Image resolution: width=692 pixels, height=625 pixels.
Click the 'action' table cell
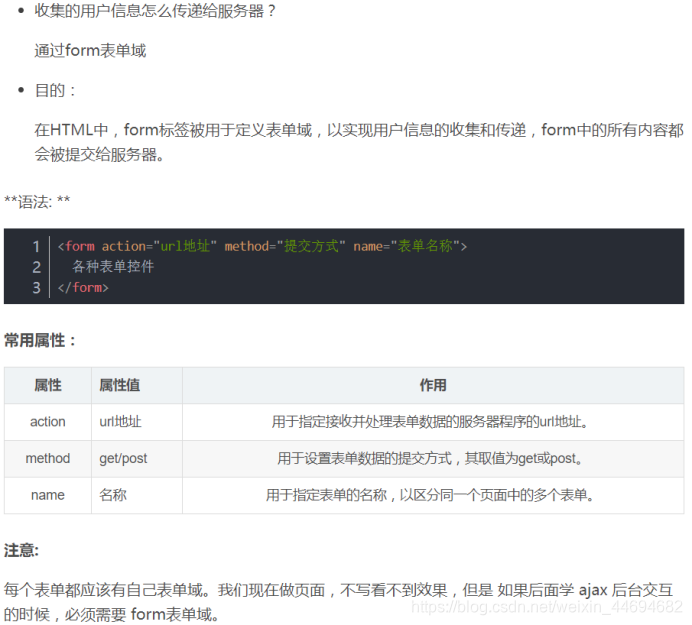tap(48, 422)
